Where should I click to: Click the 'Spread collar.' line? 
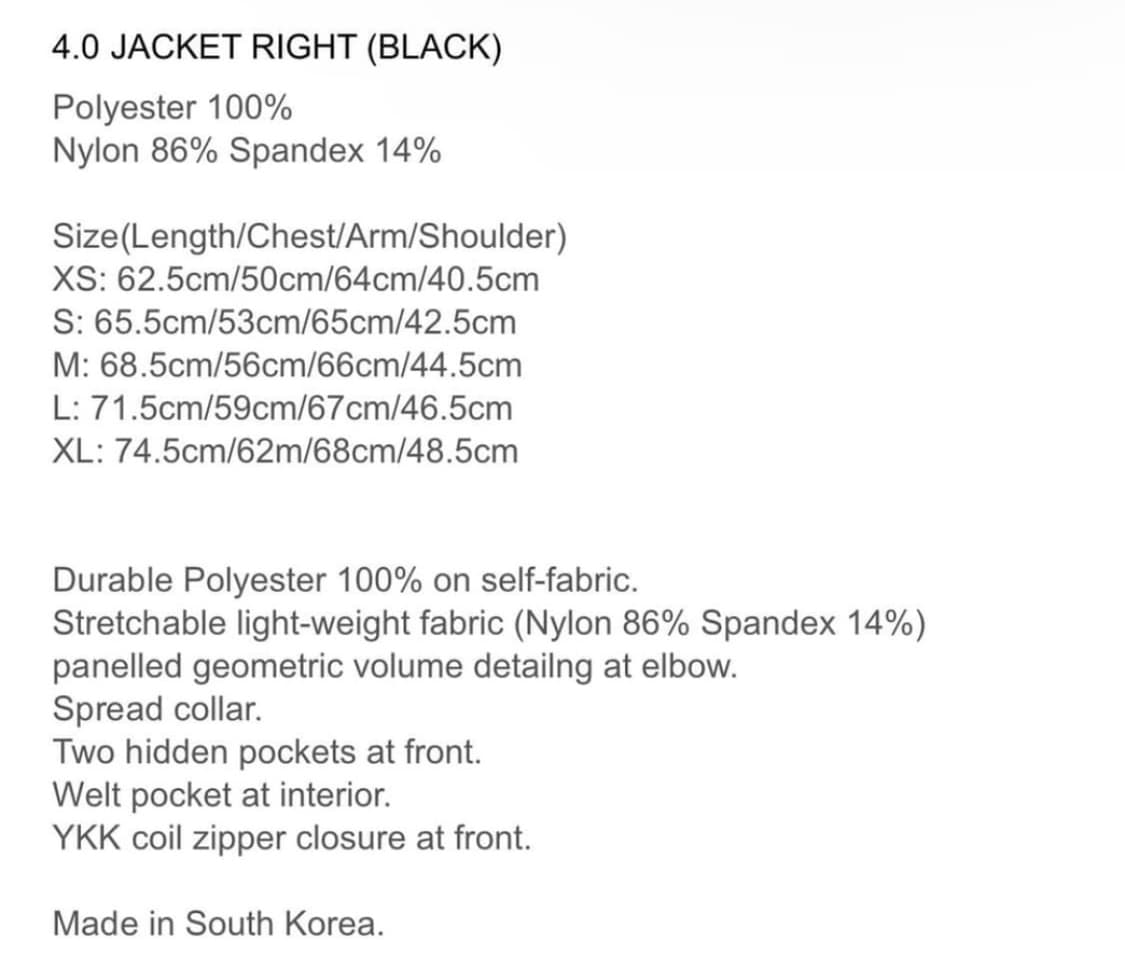pyautogui.click(x=157, y=709)
